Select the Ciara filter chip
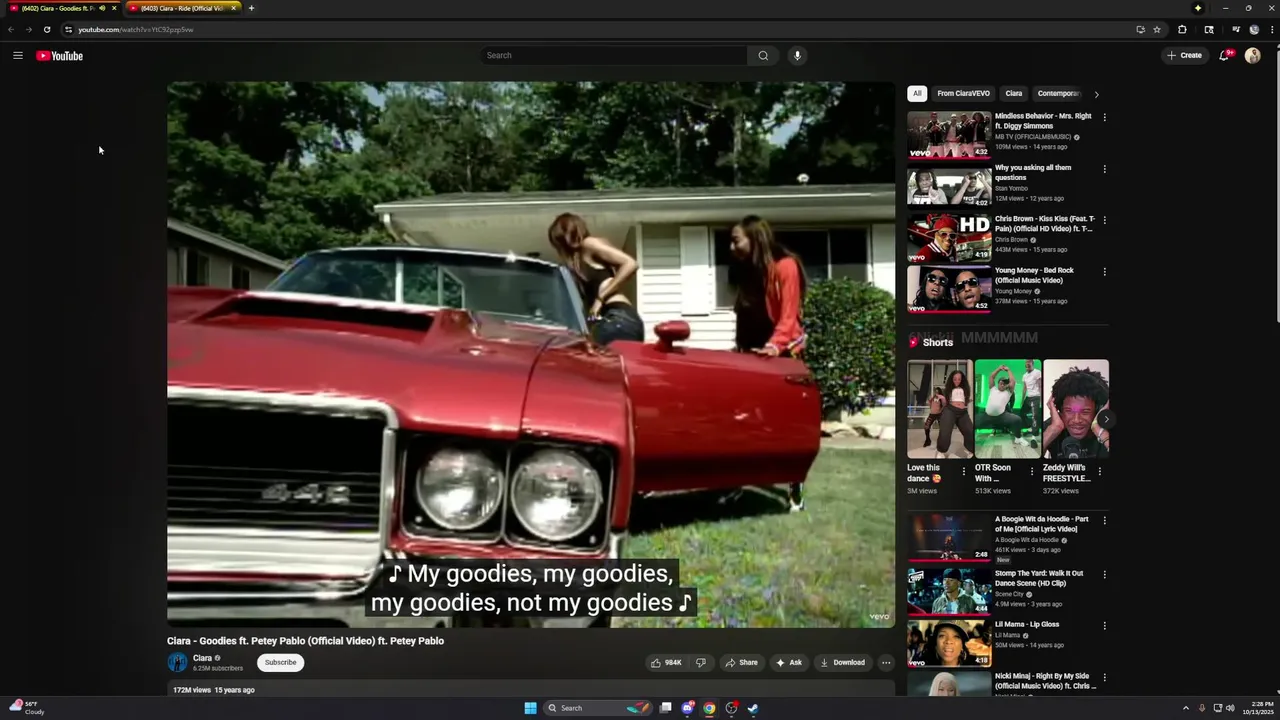This screenshot has width=1280, height=720. (1014, 94)
